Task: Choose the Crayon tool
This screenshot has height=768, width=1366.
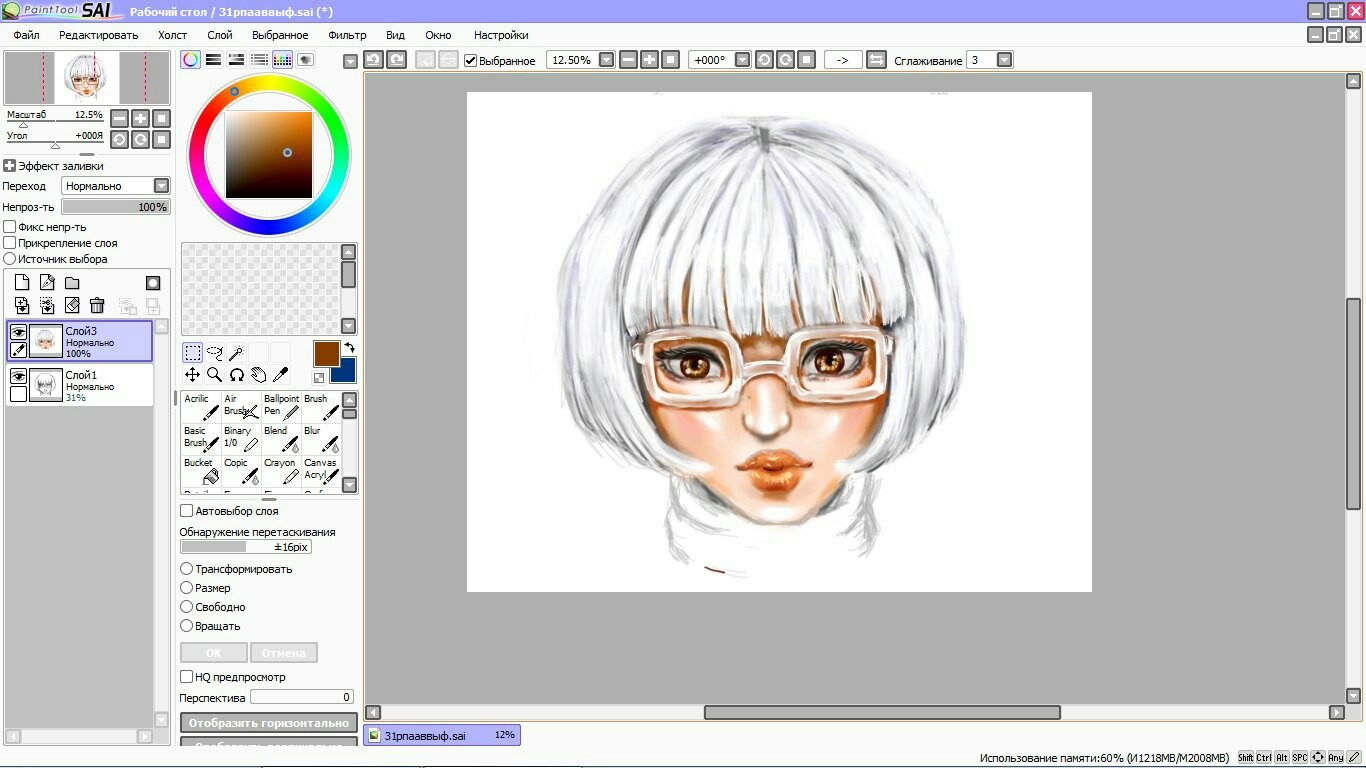Action: click(281, 471)
